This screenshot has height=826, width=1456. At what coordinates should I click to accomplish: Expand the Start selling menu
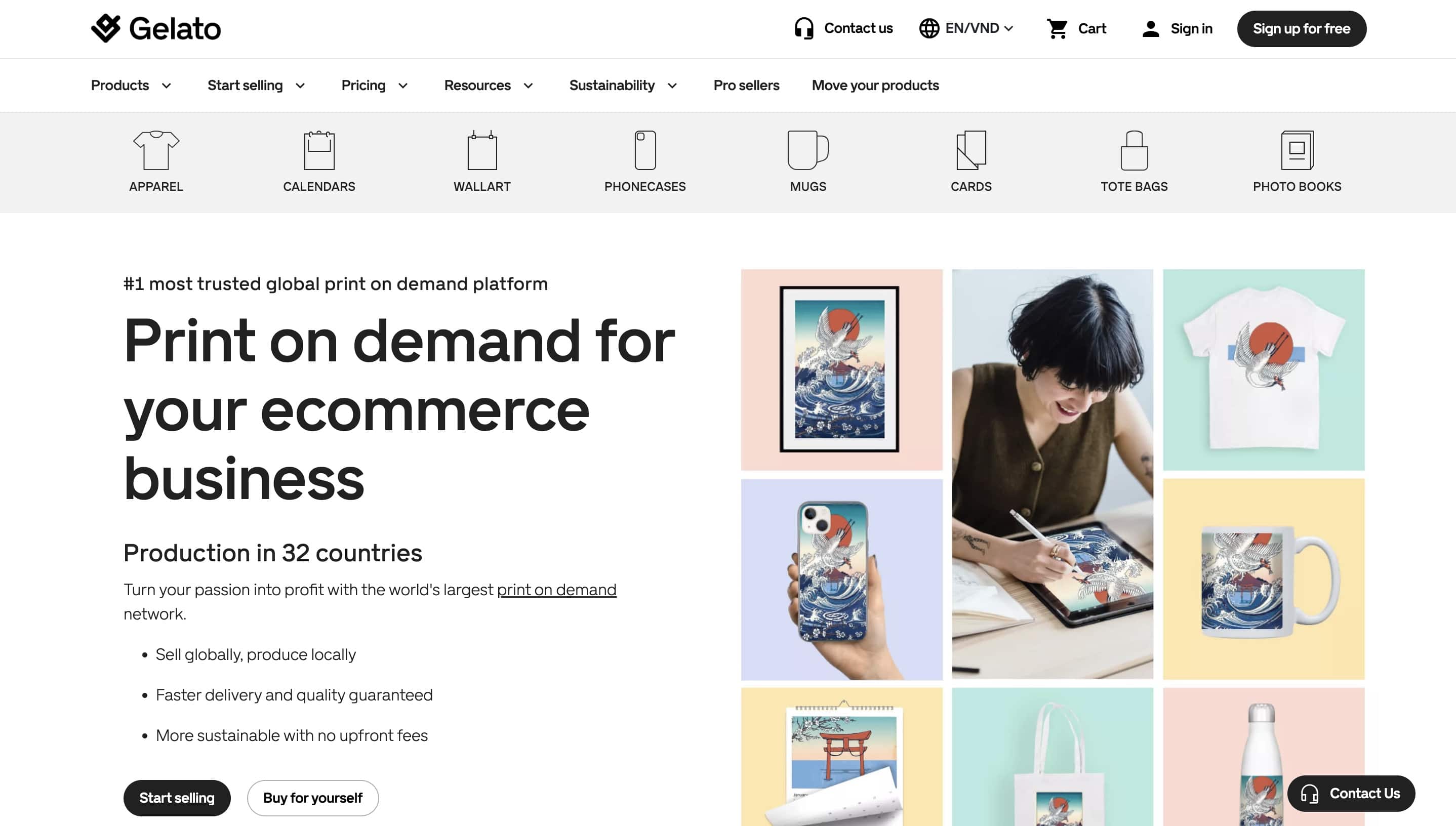coord(257,85)
